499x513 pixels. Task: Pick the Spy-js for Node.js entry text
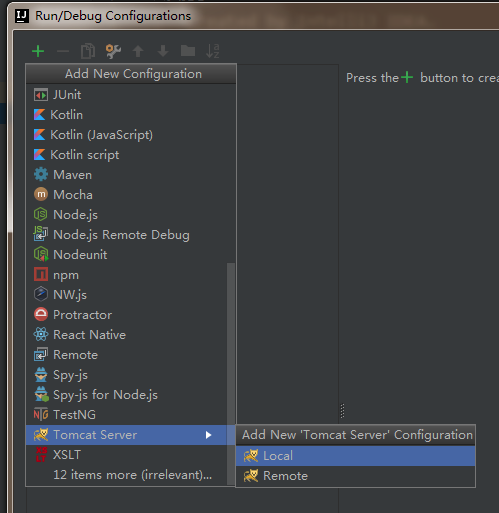pos(105,395)
